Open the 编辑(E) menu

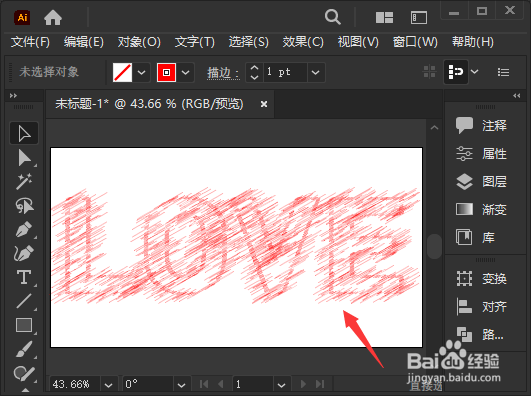(84, 42)
